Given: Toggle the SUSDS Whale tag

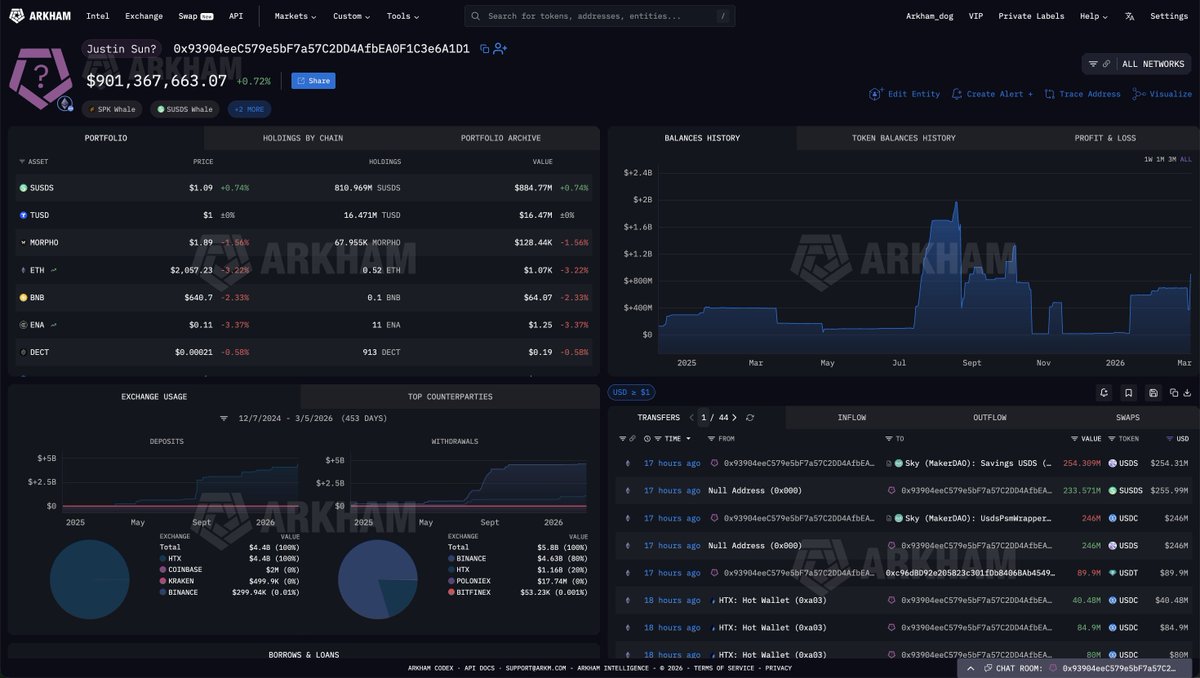Looking at the screenshot, I should pyautogui.click(x=186, y=109).
